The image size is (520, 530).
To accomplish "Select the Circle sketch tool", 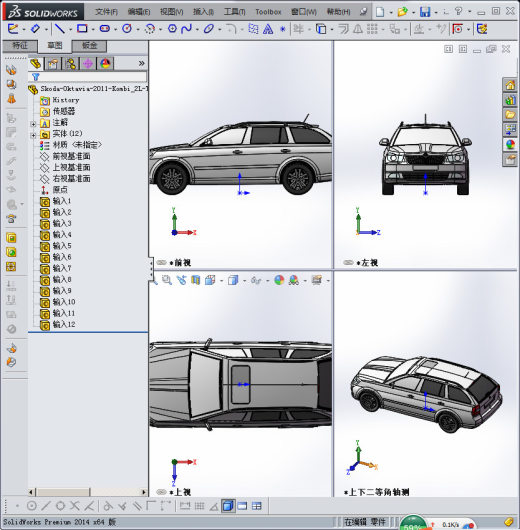I will point(127,29).
